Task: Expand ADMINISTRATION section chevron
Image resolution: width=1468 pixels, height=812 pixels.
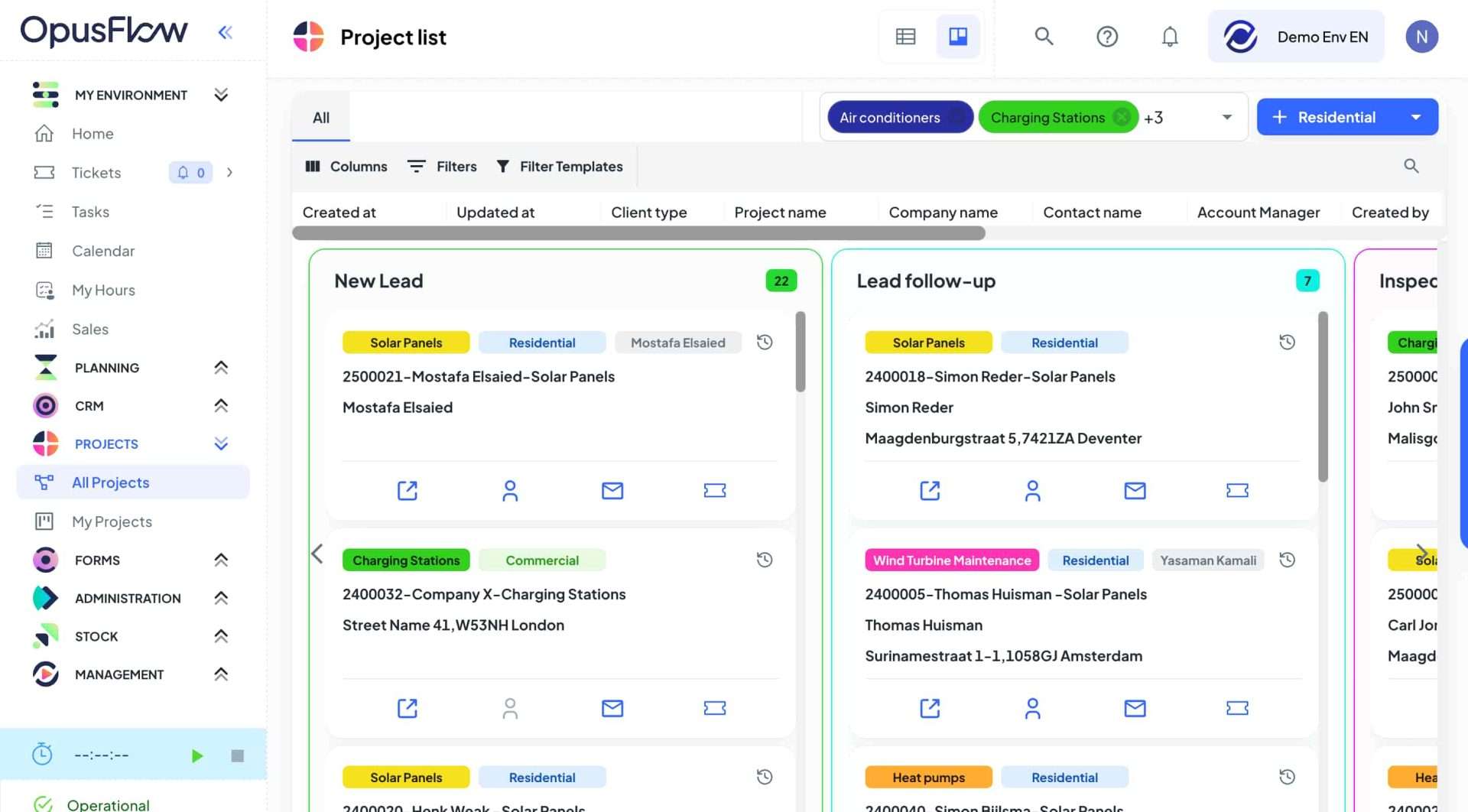Action: point(221,598)
